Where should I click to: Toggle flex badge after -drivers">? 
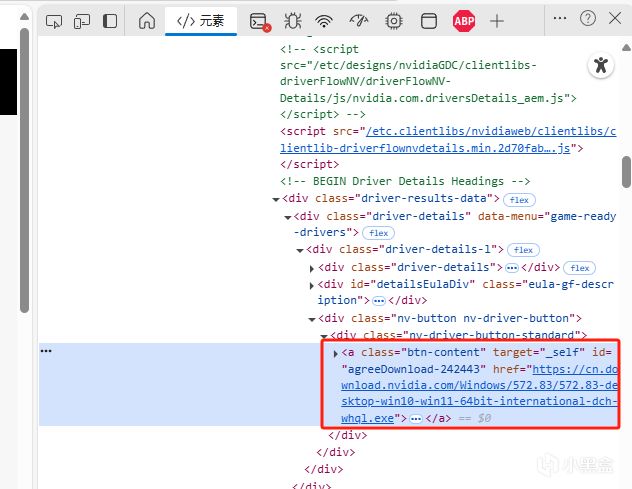pos(378,233)
